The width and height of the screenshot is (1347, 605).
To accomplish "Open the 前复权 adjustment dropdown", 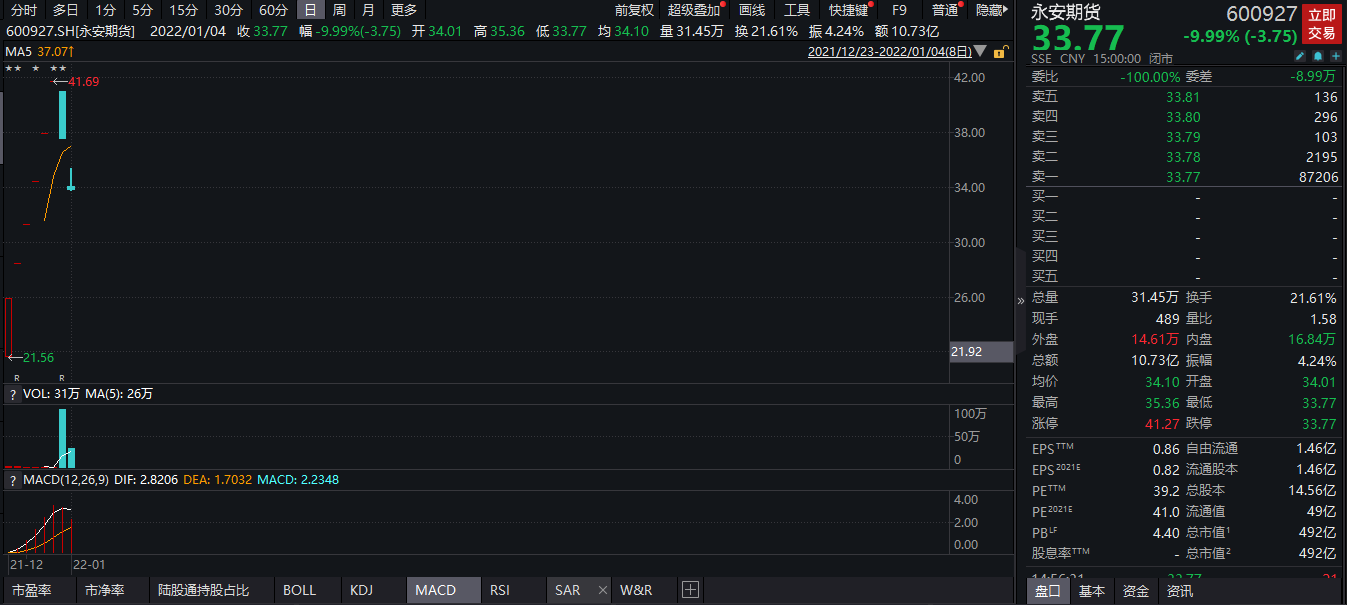I will 634,10.
